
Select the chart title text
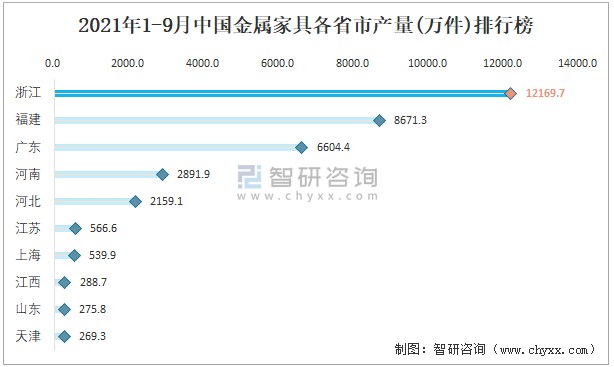305,25
